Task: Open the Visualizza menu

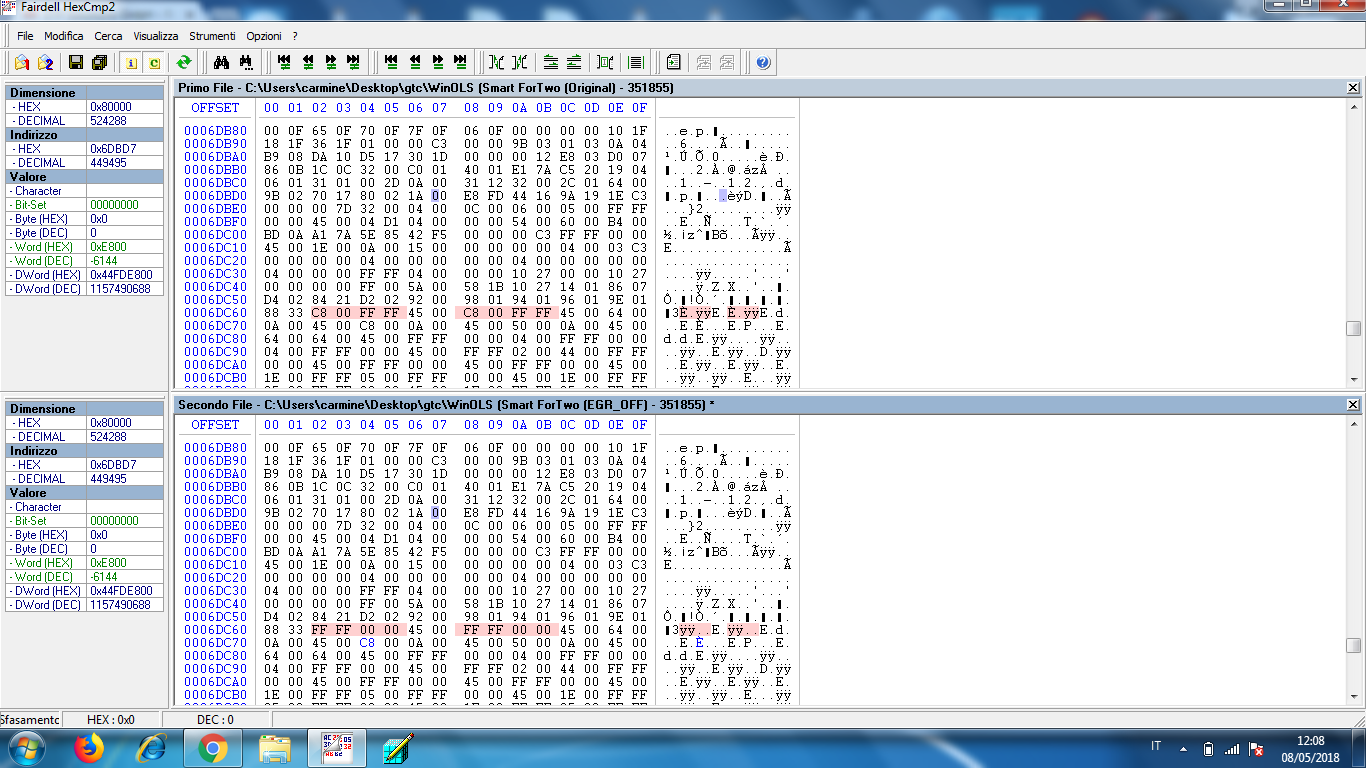Action: (155, 36)
